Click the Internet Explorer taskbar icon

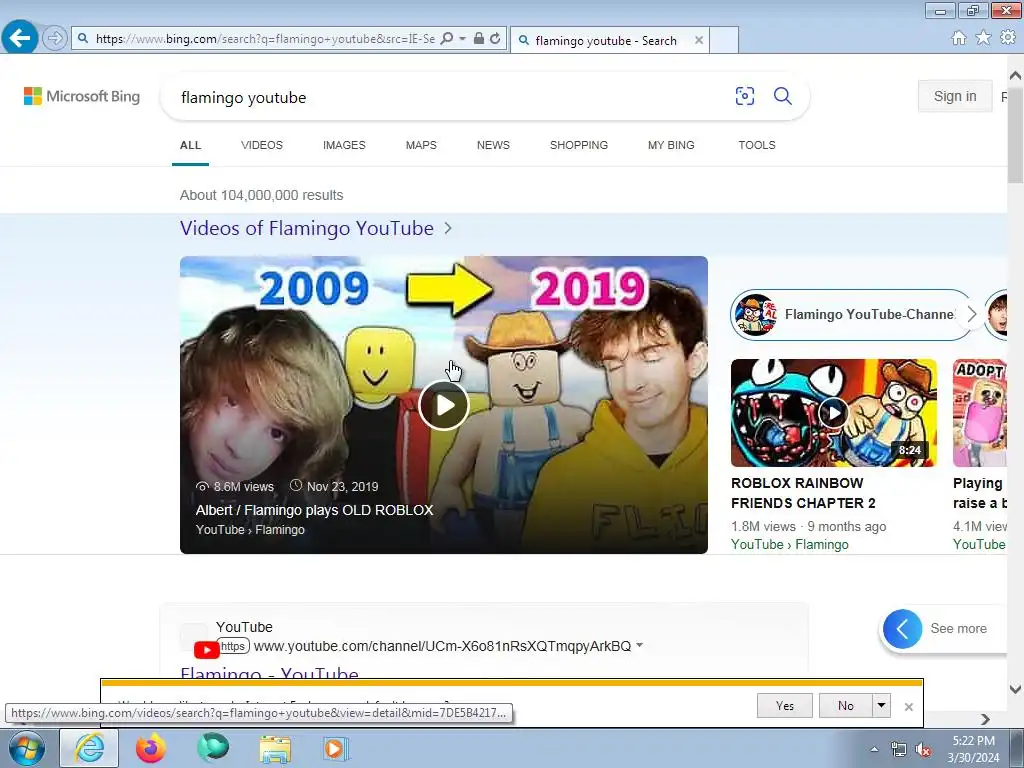89,748
